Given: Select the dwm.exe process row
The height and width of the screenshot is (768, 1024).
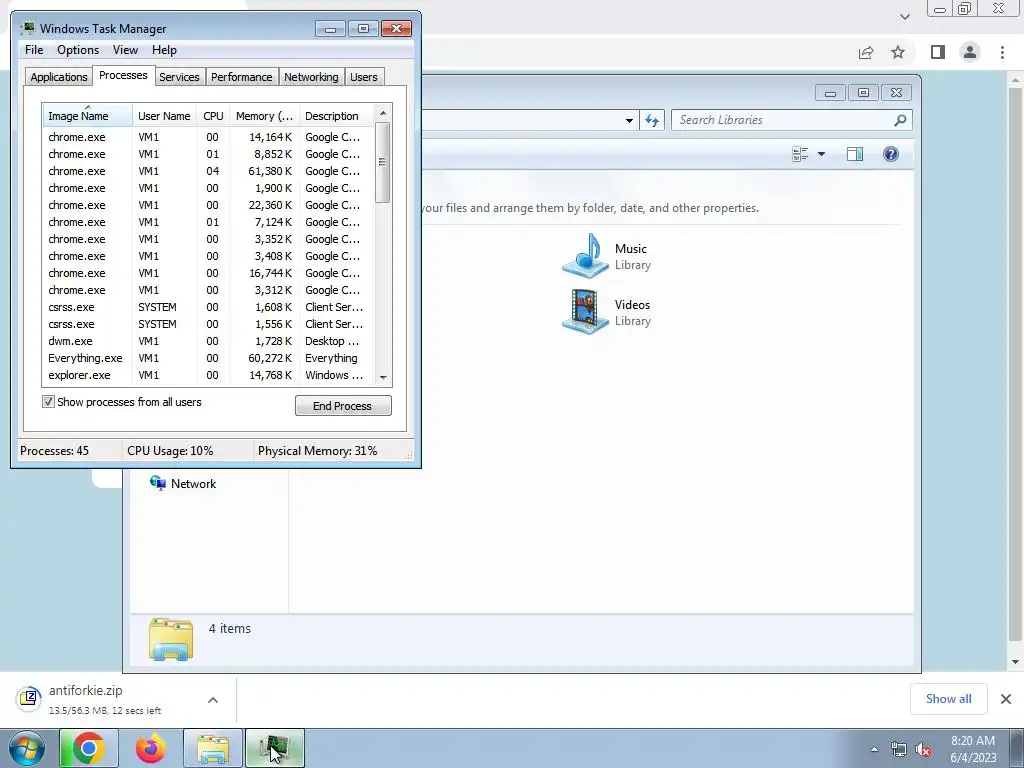Looking at the screenshot, I should coord(209,342).
